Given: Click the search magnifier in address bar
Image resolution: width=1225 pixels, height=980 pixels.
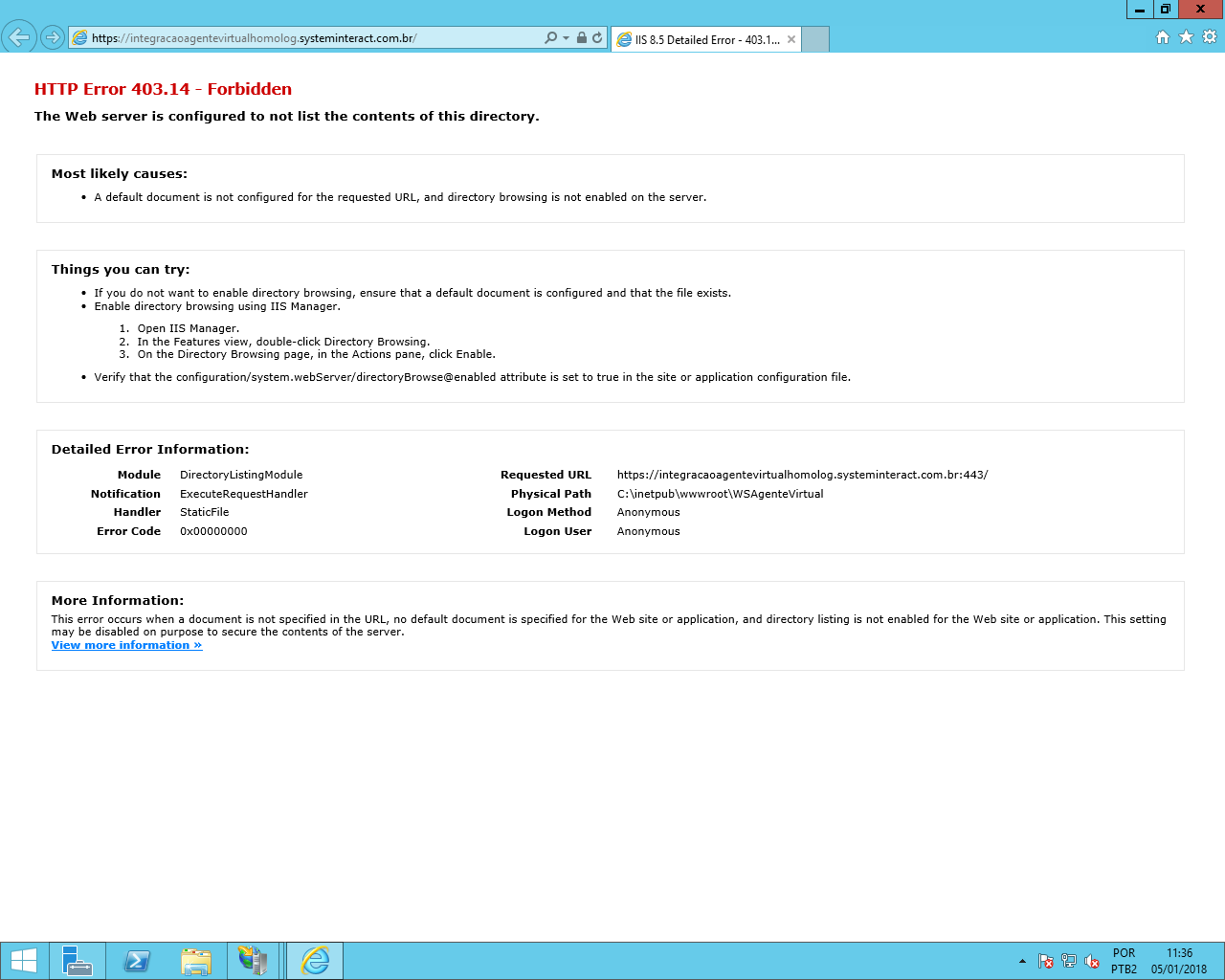Looking at the screenshot, I should click(550, 38).
